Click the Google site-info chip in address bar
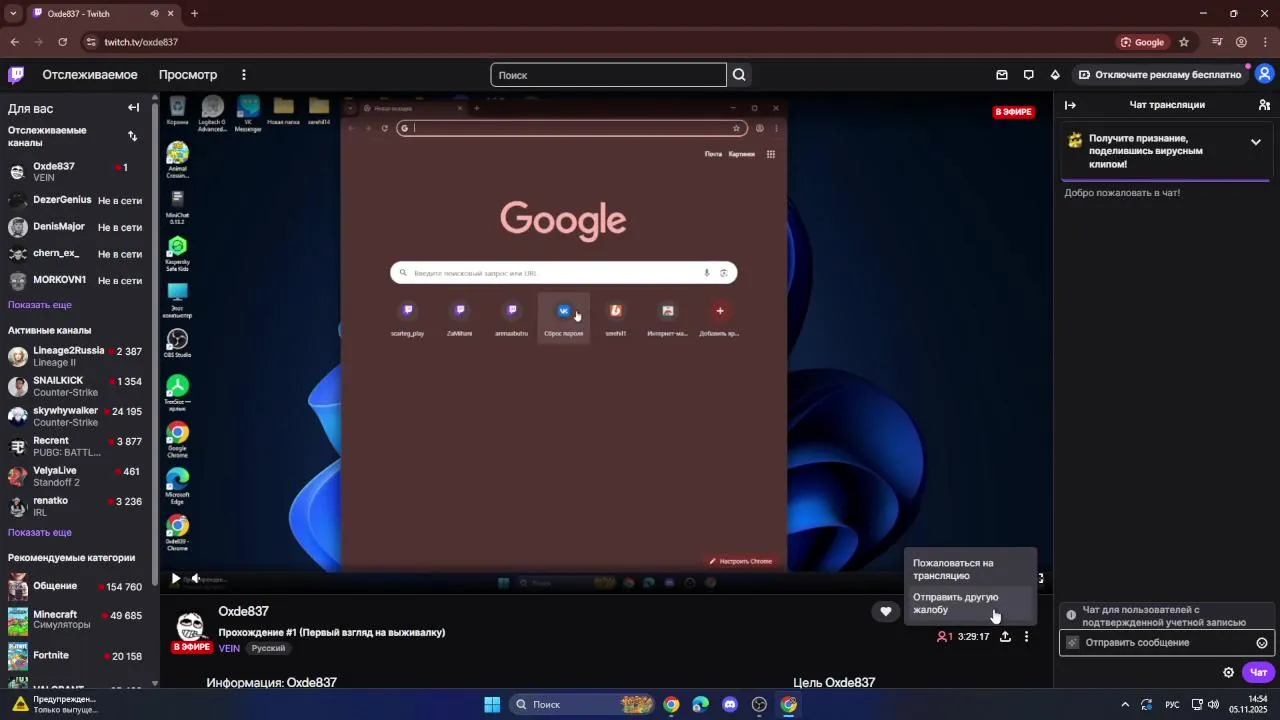This screenshot has height=720, width=1280. (x=1143, y=42)
